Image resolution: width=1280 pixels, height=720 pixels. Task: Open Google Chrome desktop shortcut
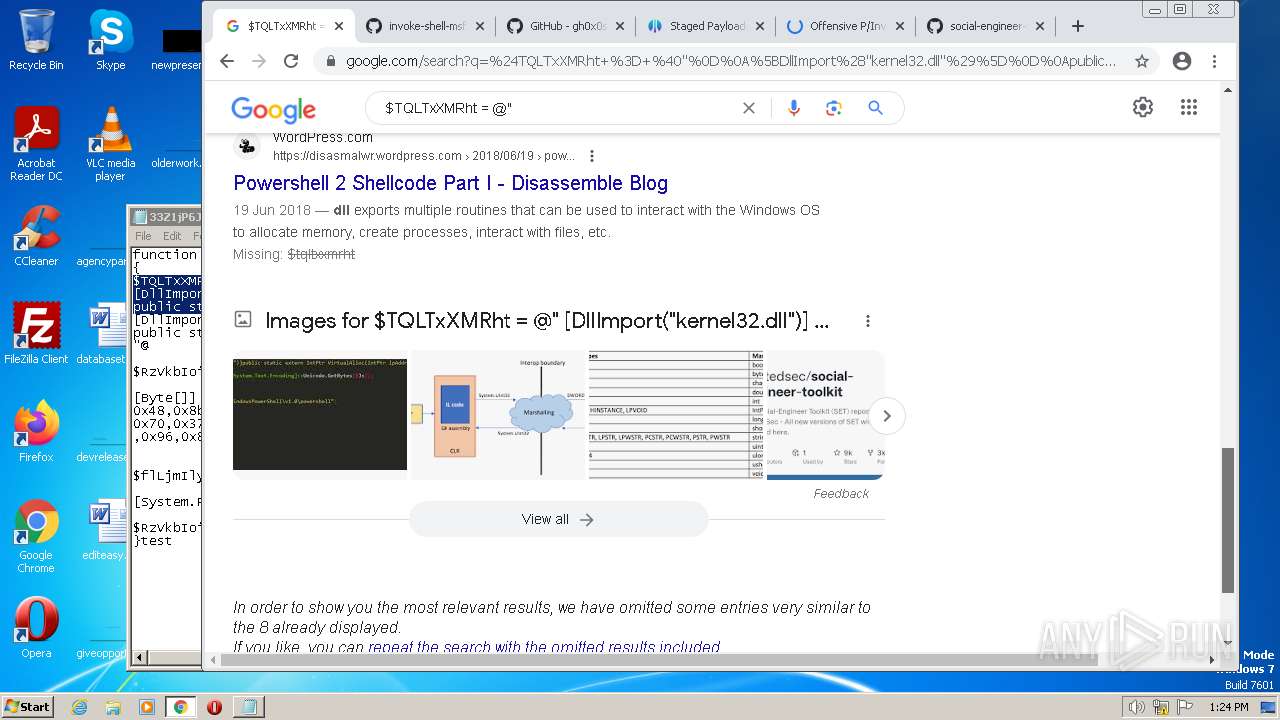(36, 537)
